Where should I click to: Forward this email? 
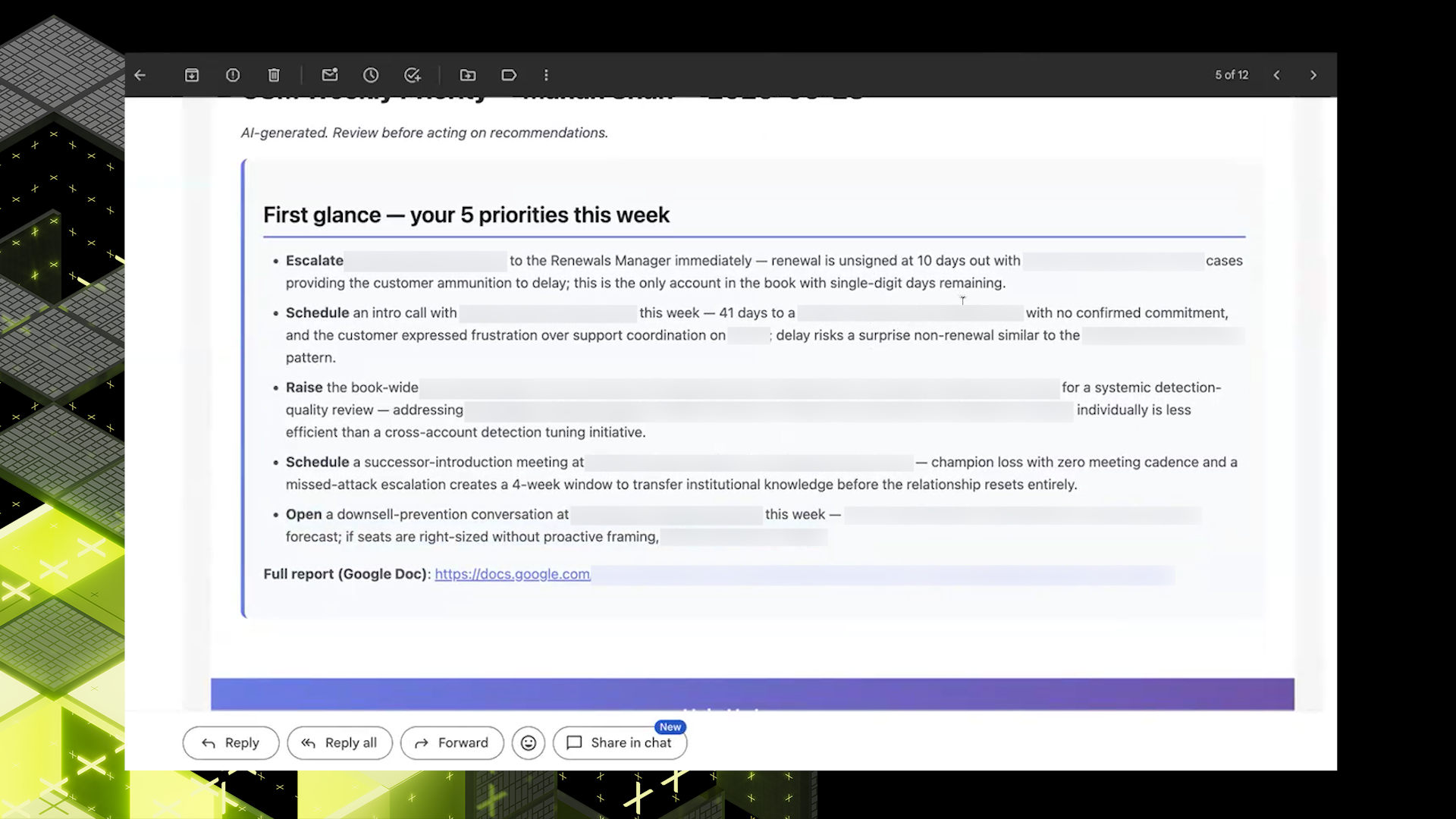pyautogui.click(x=452, y=743)
